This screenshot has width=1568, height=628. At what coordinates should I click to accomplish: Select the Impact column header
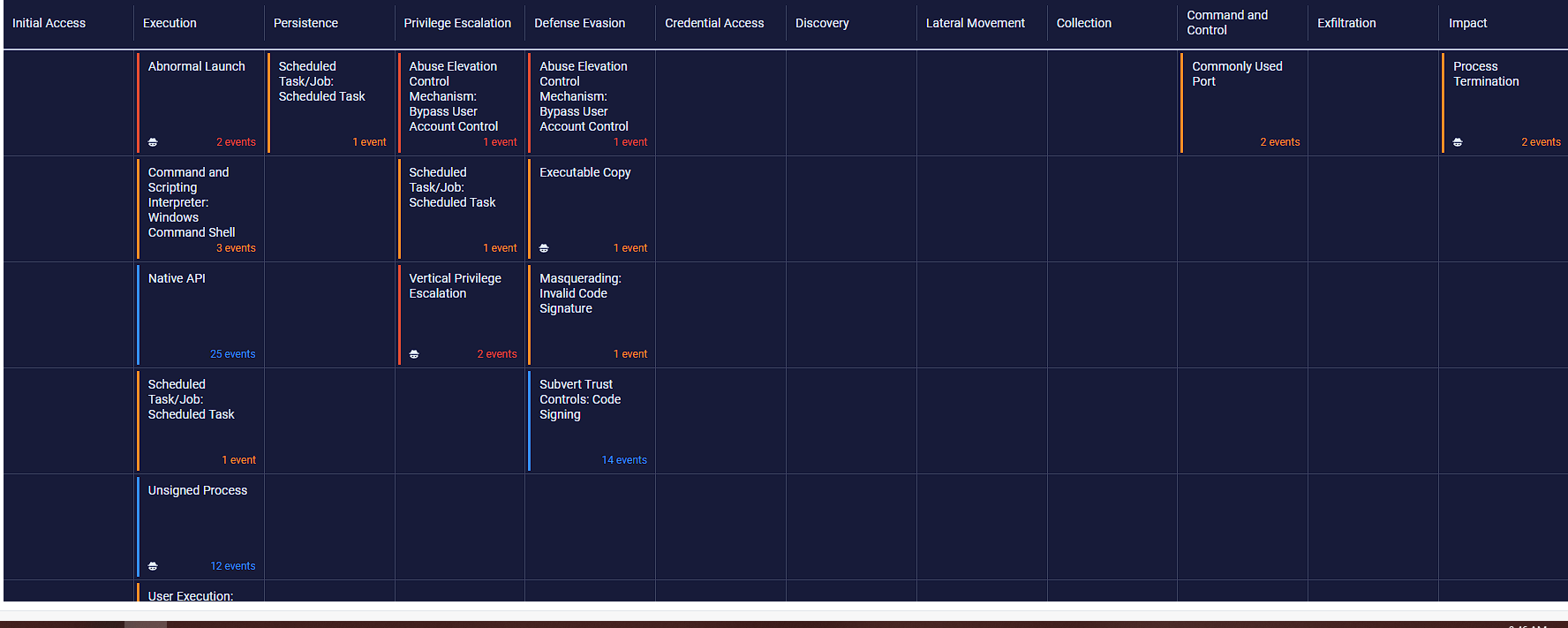[x=1467, y=23]
